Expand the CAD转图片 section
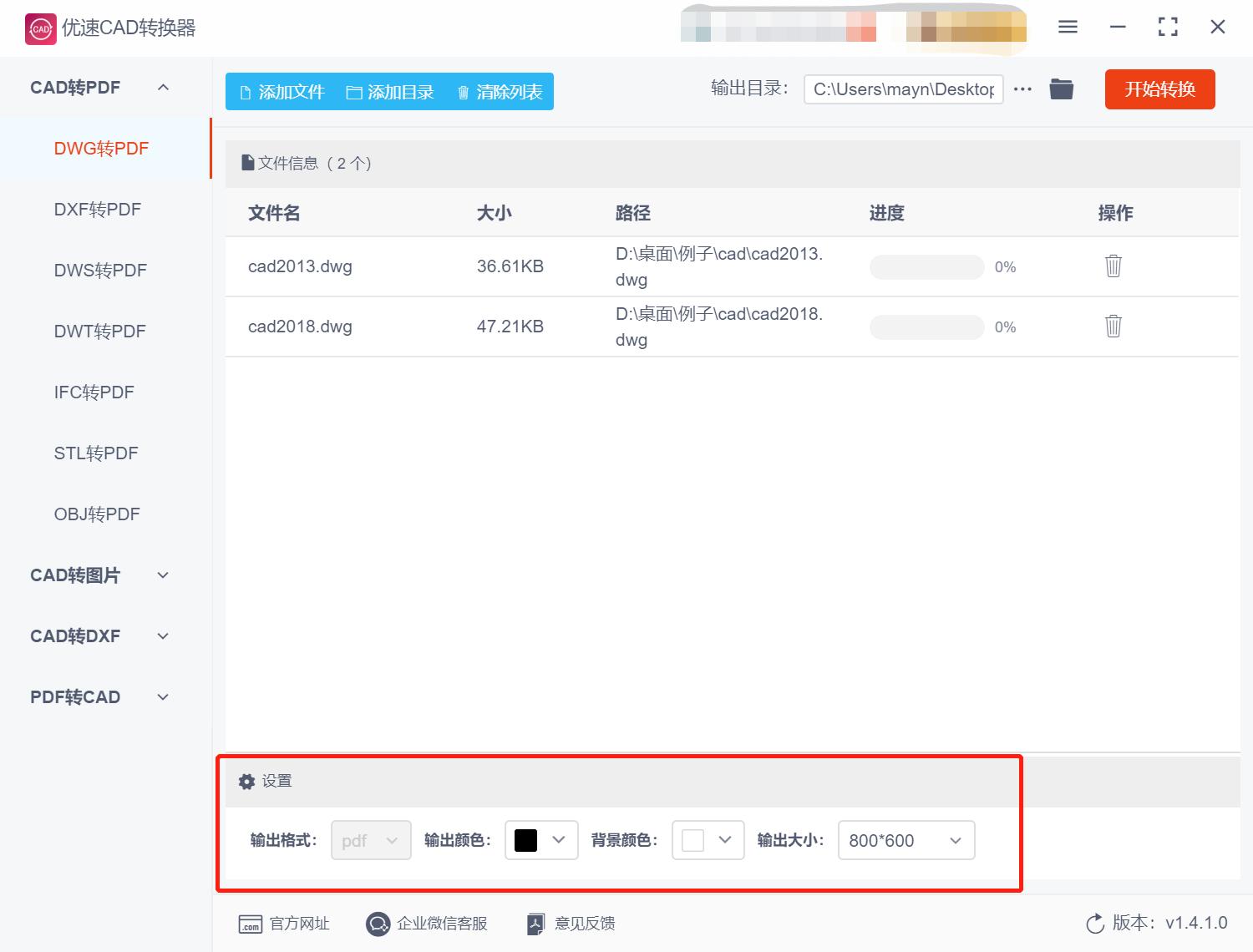The width and height of the screenshot is (1253, 952). (162, 575)
